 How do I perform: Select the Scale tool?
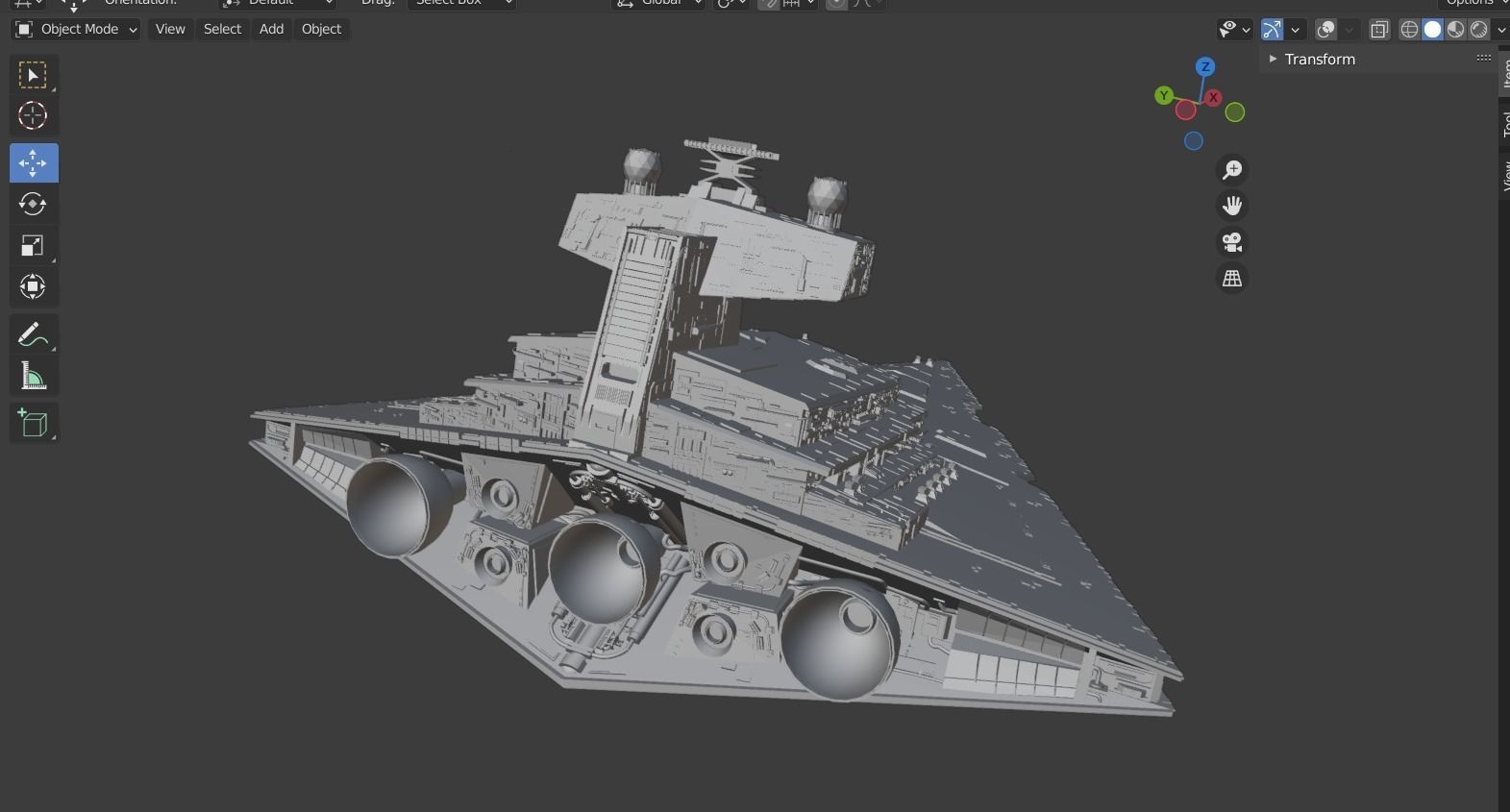tap(33, 245)
